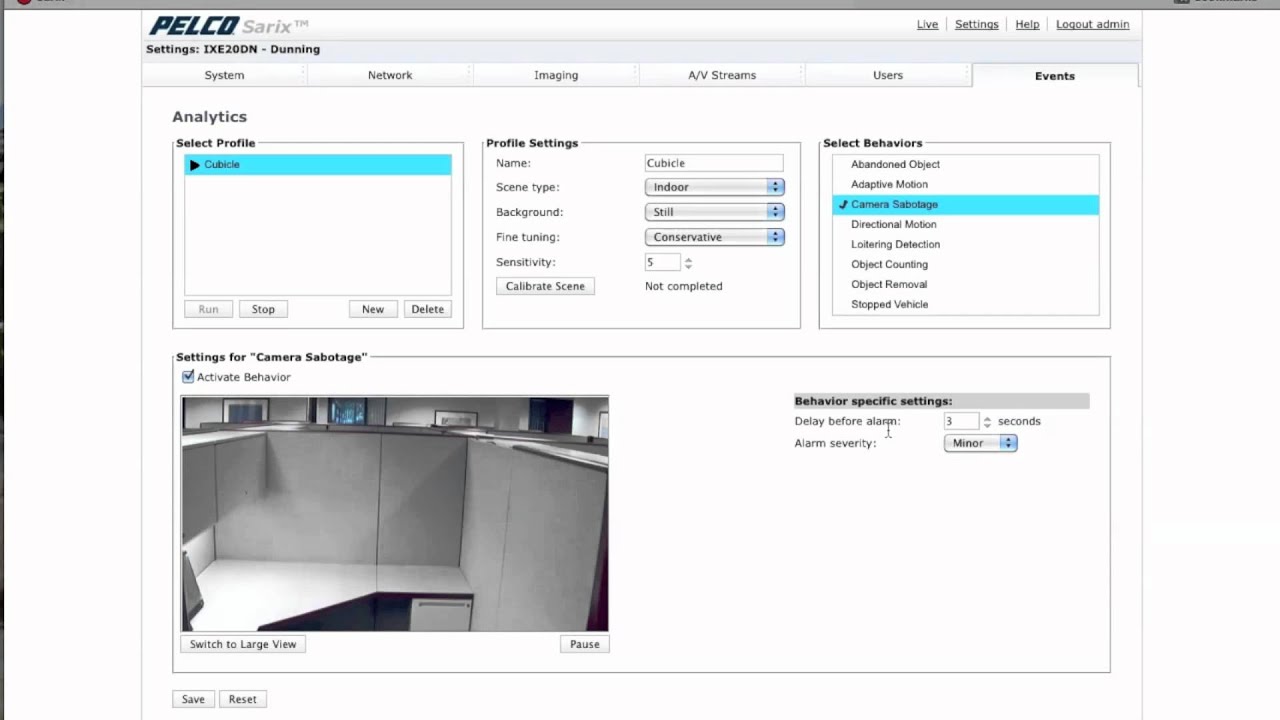Click the Pelco Sarix logo
The width and height of the screenshot is (1280, 720).
click(x=228, y=26)
